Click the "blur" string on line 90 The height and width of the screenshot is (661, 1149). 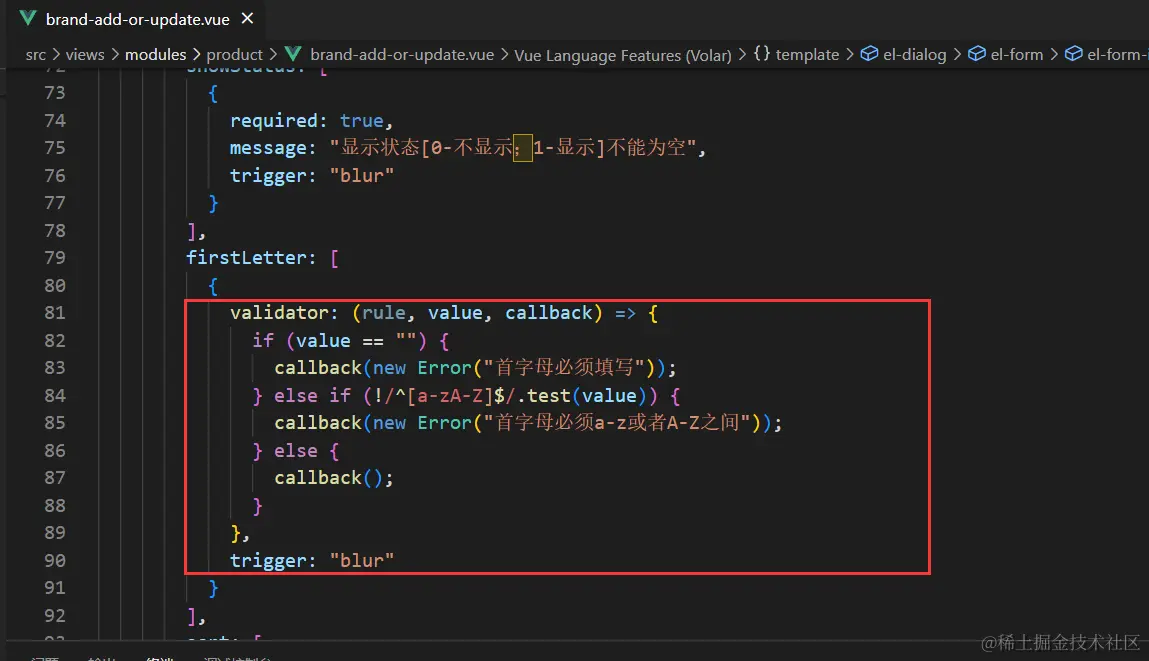point(361,561)
